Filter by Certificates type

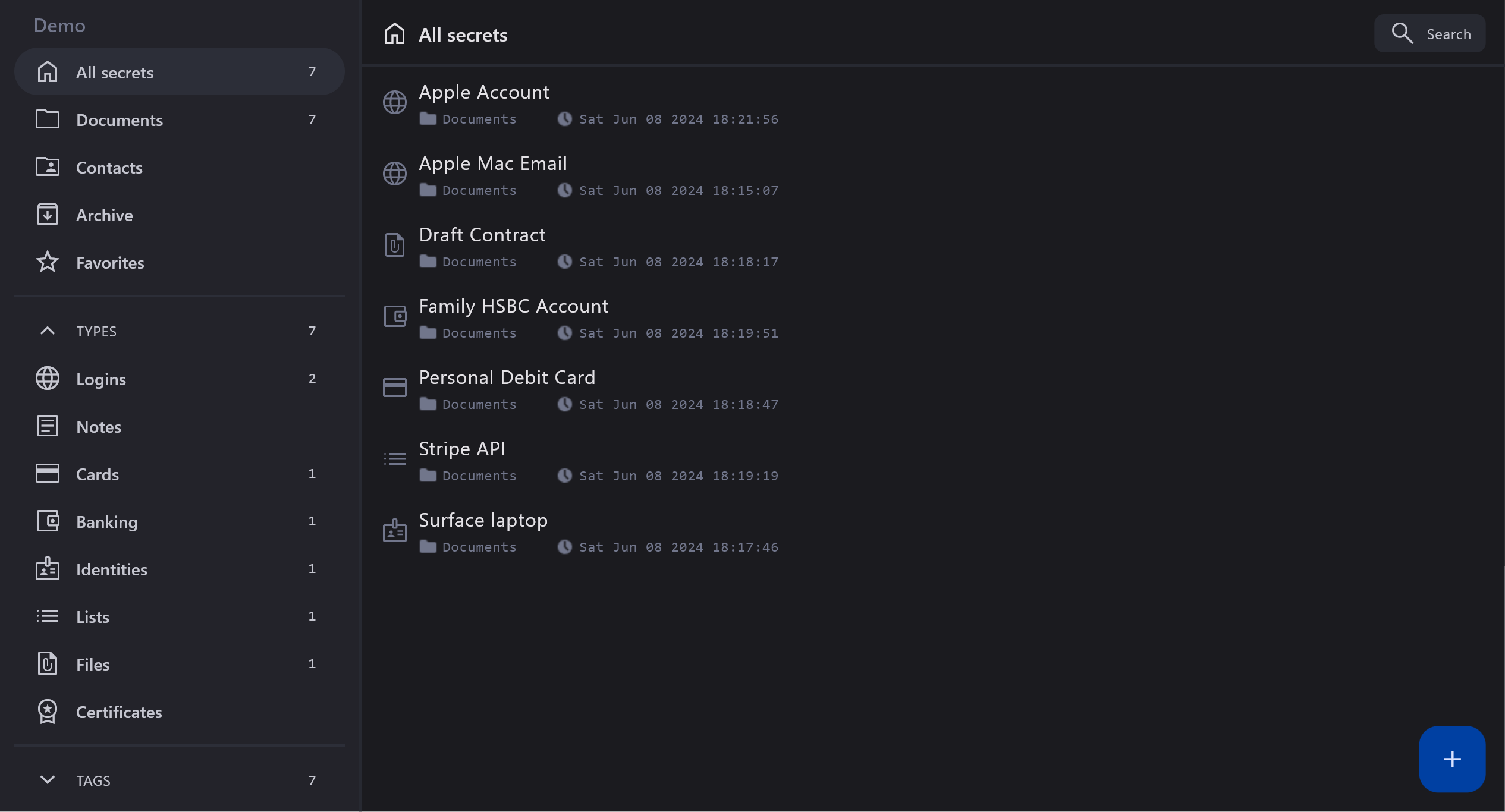coord(119,712)
